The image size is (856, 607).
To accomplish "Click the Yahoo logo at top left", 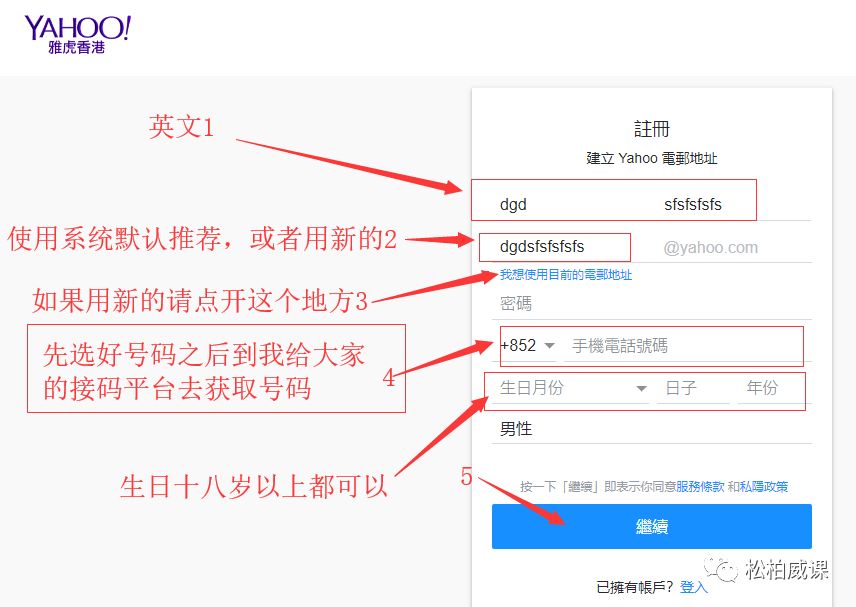I will (77, 33).
